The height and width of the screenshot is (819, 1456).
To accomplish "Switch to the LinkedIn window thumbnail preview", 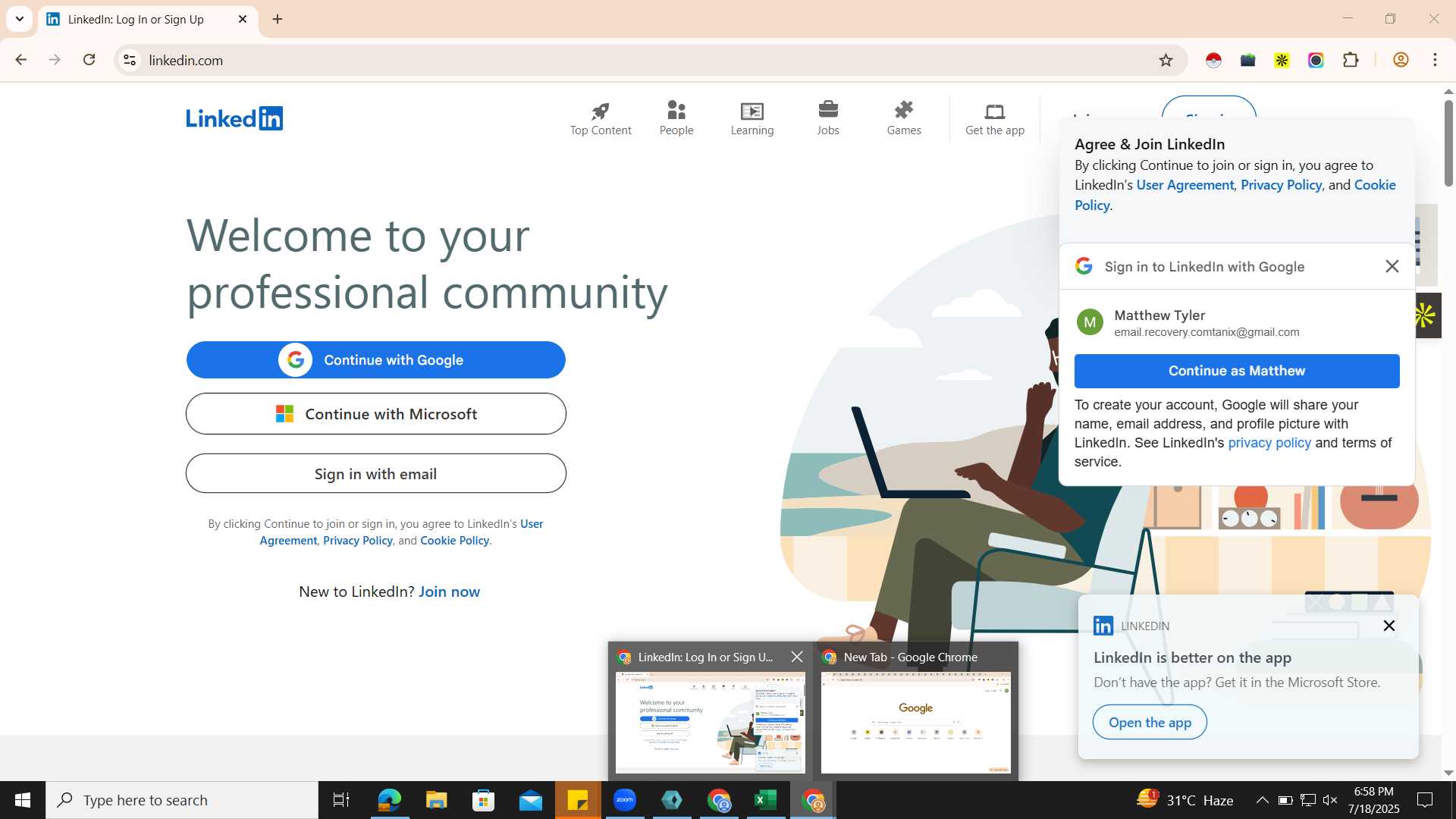I will click(710, 723).
